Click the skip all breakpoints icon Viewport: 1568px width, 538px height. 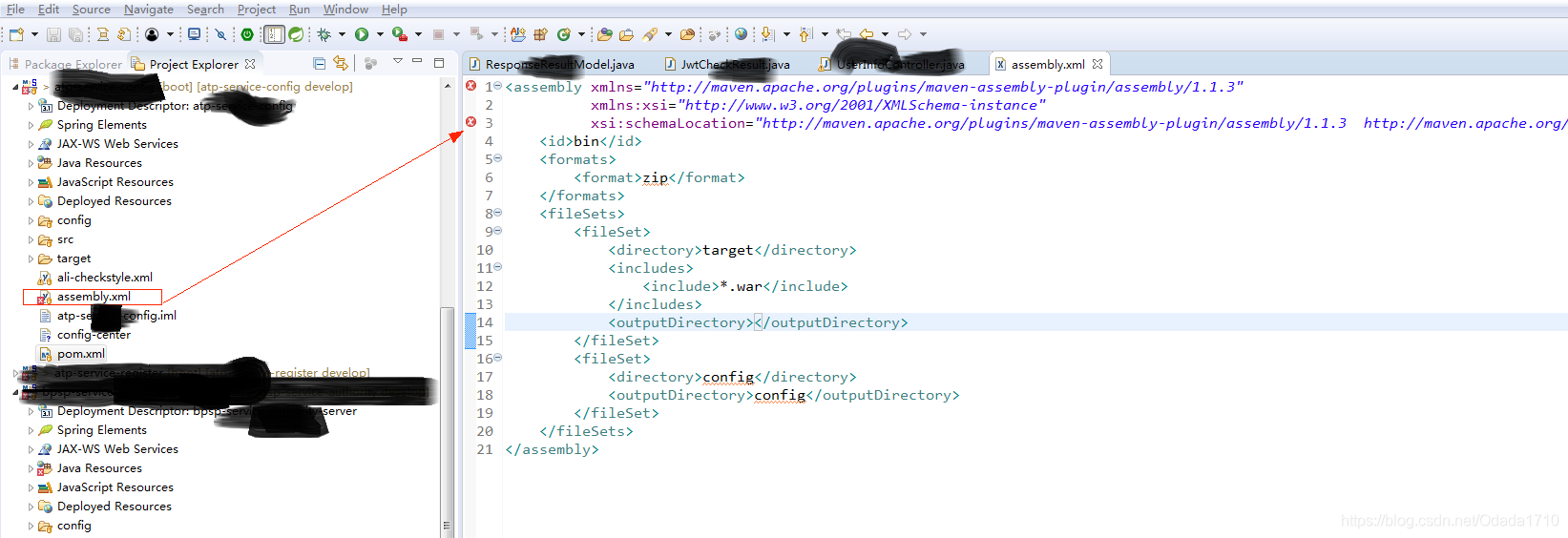click(x=220, y=34)
